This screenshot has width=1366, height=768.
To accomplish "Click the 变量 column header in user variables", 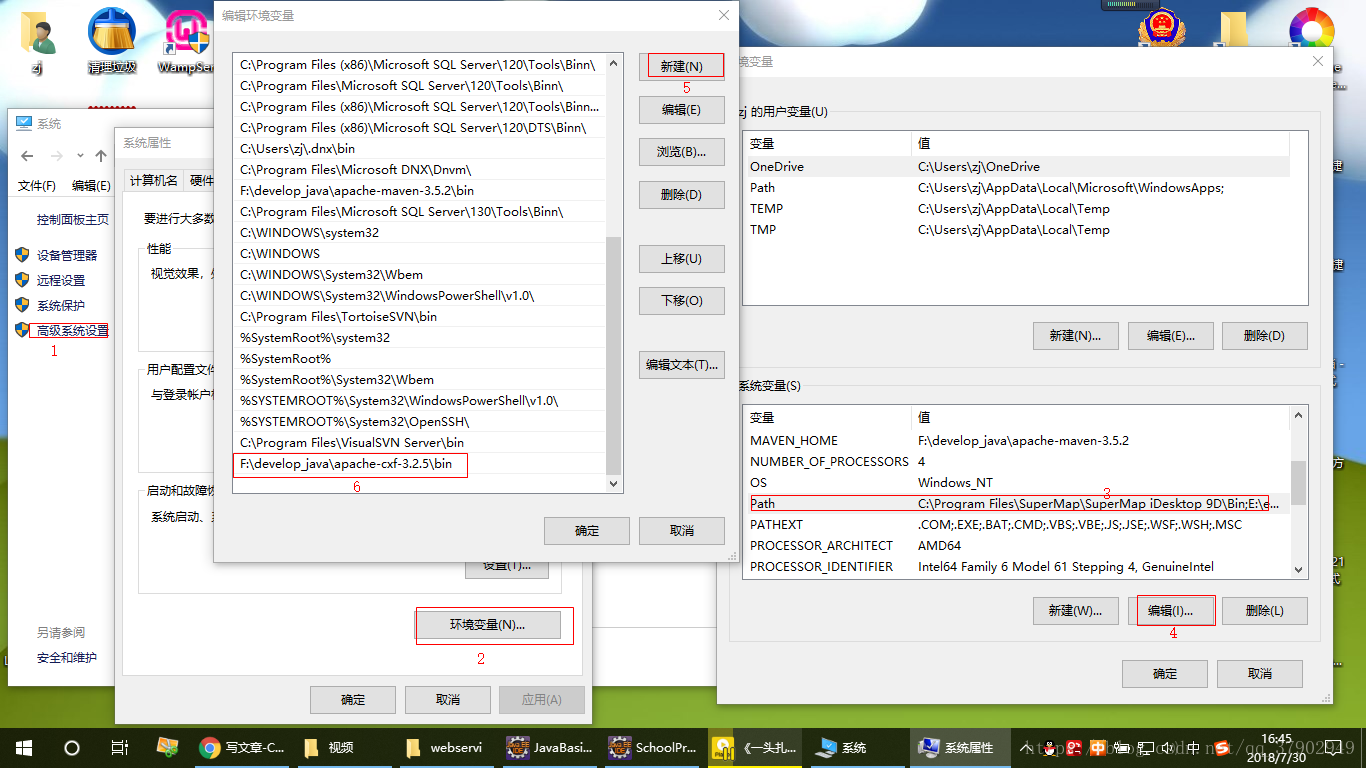I will [x=827, y=144].
